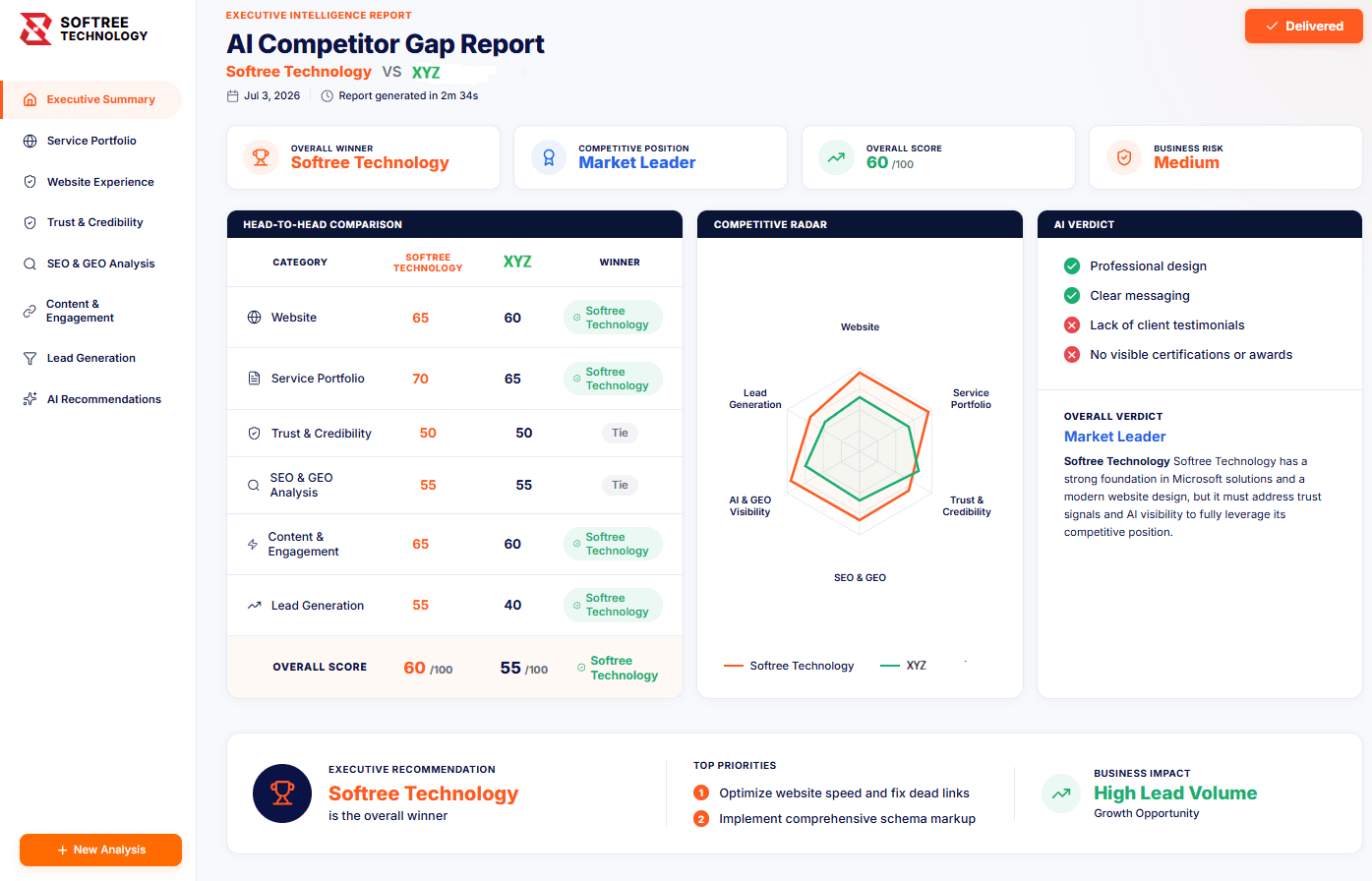
Task: Click the document icon in Service Portfolio row
Action: click(254, 379)
